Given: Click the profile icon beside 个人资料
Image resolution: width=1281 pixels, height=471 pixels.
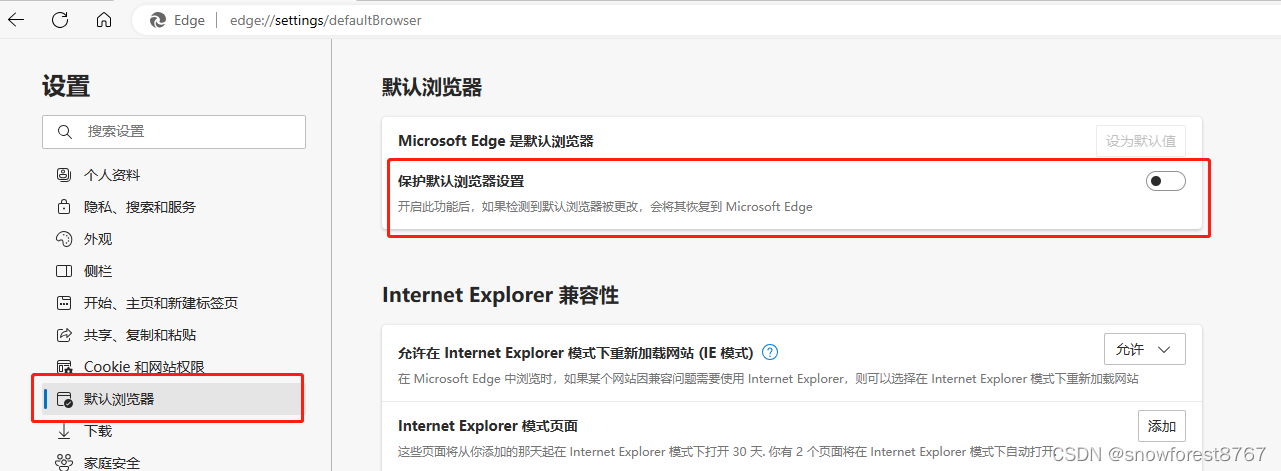Looking at the screenshot, I should pyautogui.click(x=64, y=175).
